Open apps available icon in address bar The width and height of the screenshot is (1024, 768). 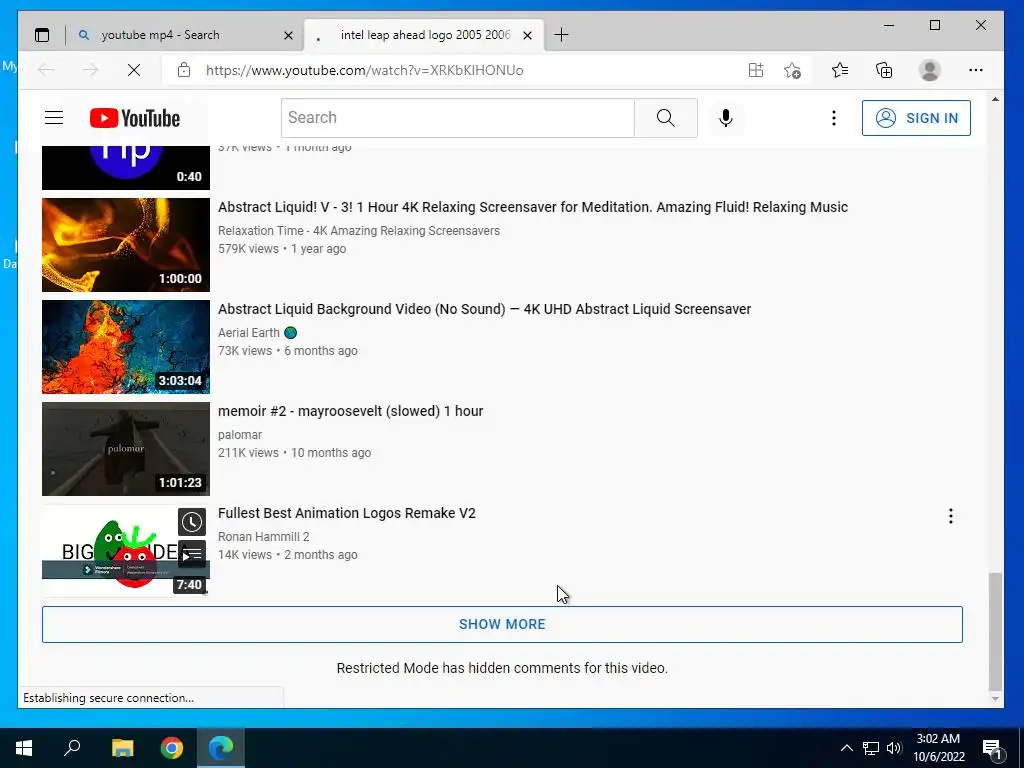756,70
